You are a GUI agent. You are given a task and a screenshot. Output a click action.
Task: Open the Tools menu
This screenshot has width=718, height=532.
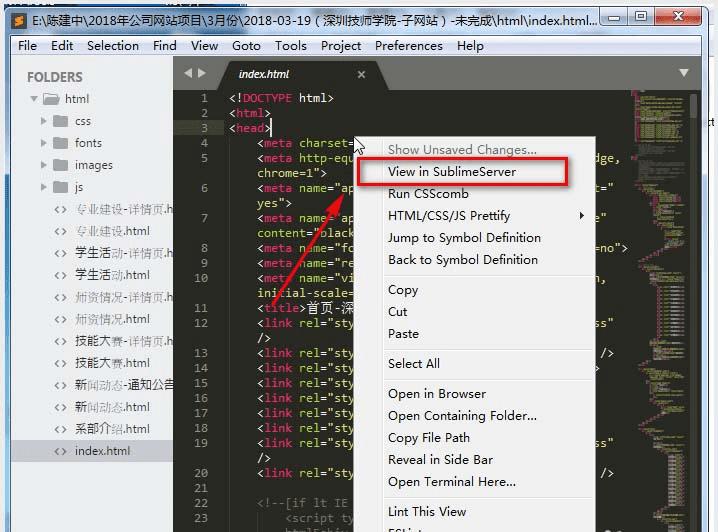[x=291, y=46]
